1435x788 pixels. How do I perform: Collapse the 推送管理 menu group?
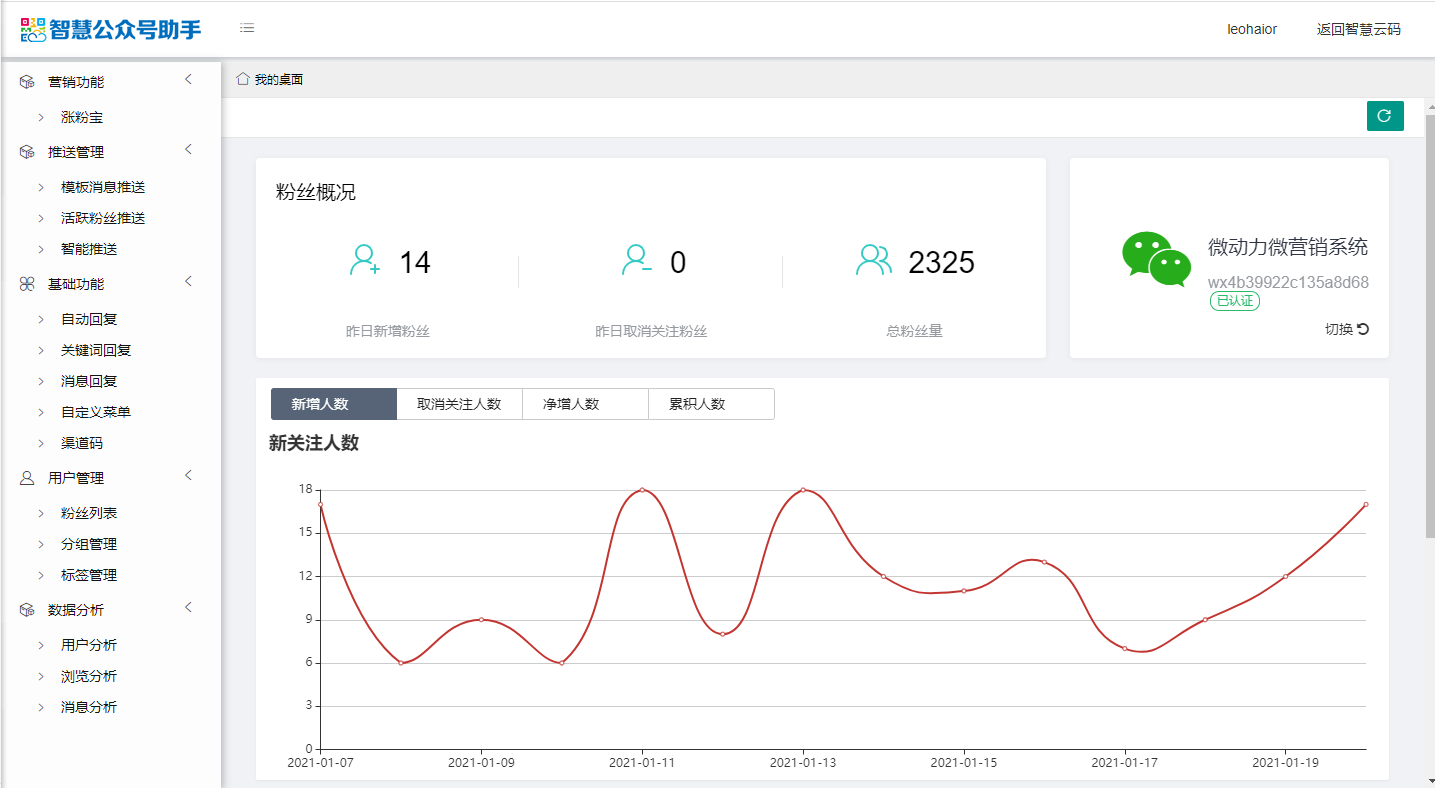tap(188, 150)
